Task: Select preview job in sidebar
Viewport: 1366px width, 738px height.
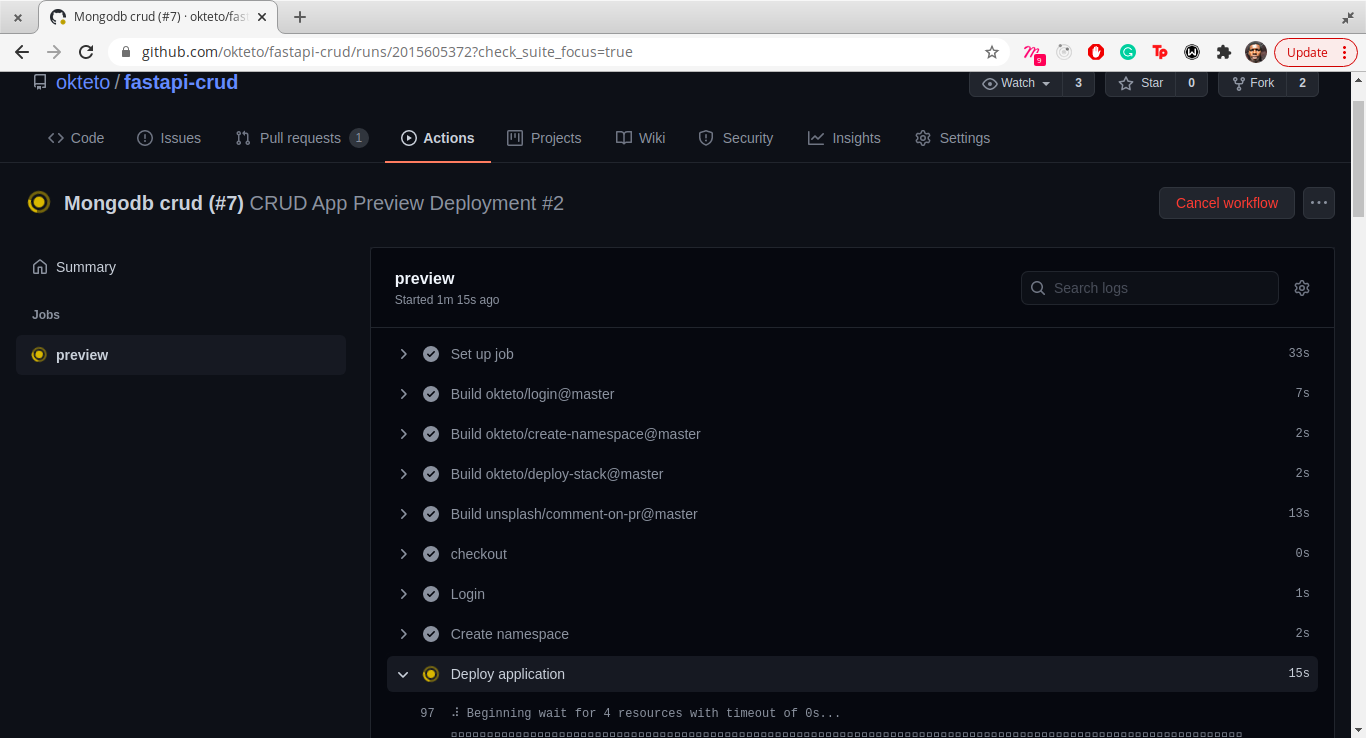Action: point(181,355)
